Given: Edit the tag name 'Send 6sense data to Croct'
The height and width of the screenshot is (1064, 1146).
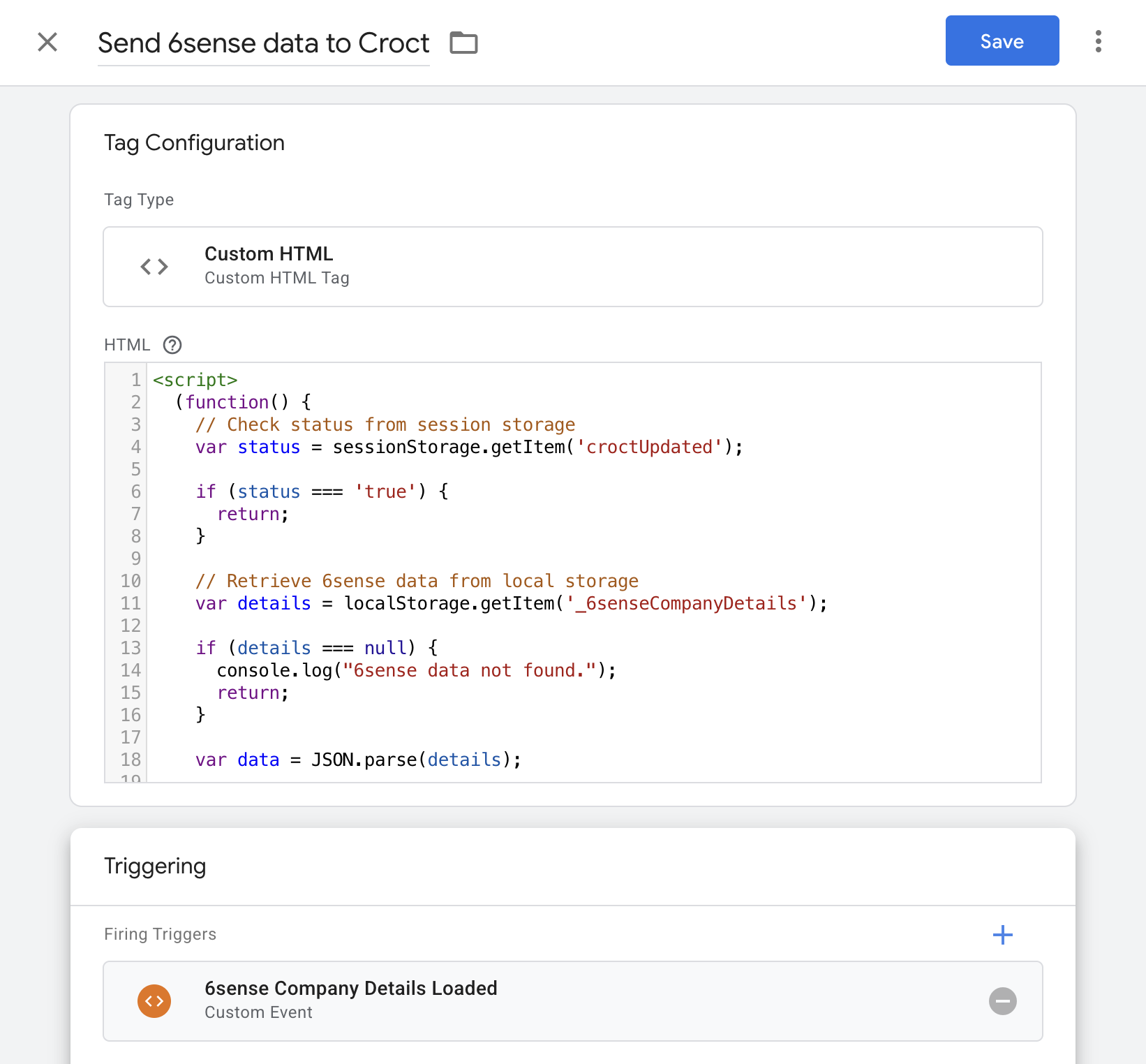Looking at the screenshot, I should tap(264, 43).
